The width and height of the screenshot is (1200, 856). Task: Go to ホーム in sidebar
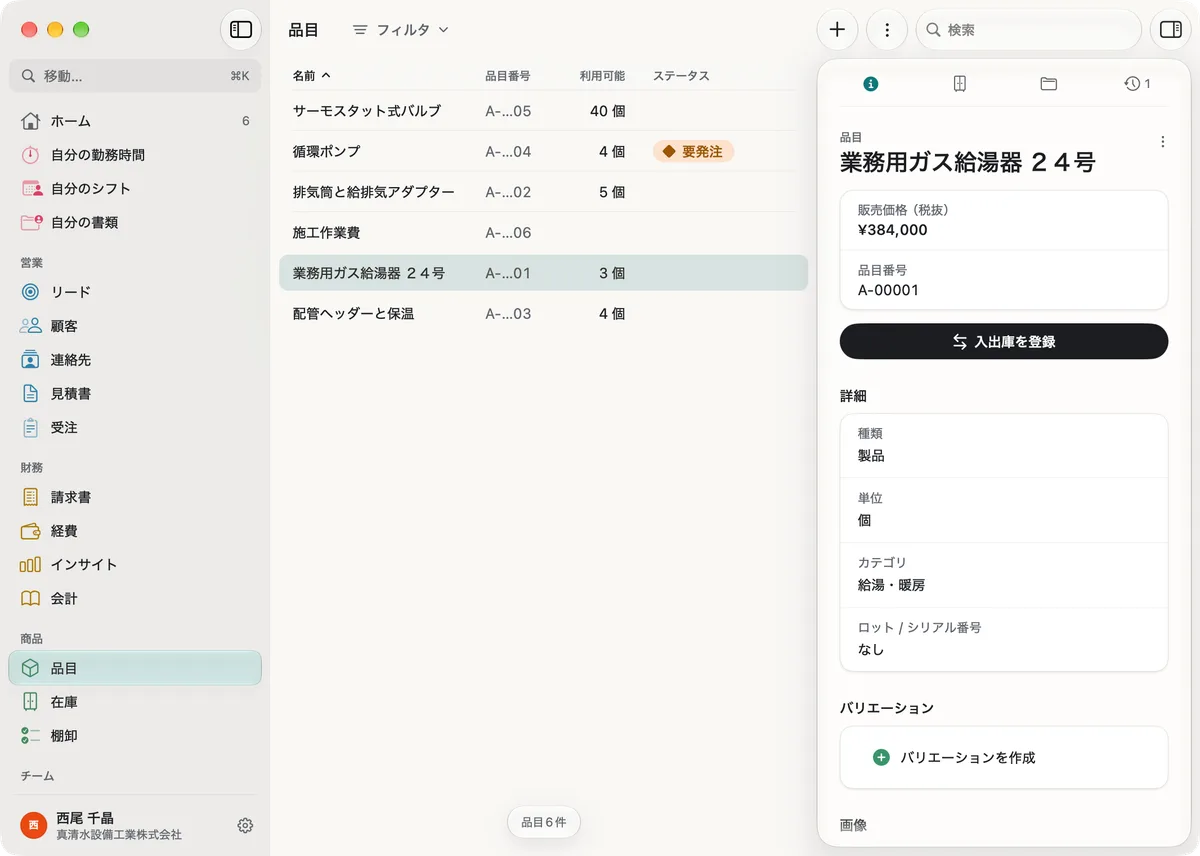tap(135, 121)
